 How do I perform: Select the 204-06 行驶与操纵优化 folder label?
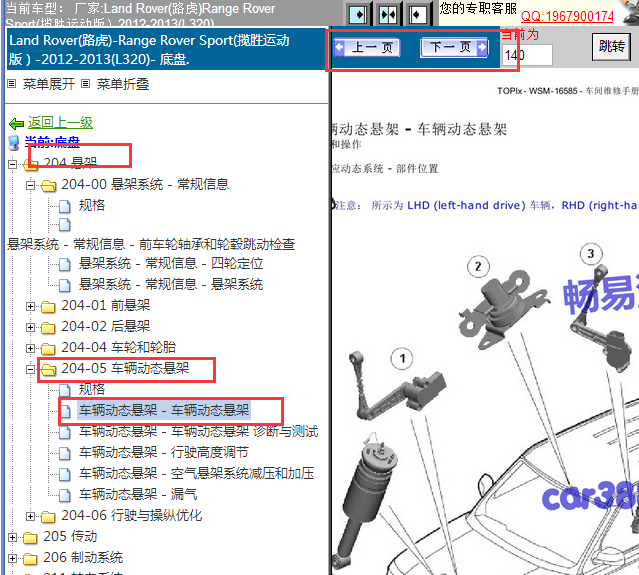click(x=132, y=516)
